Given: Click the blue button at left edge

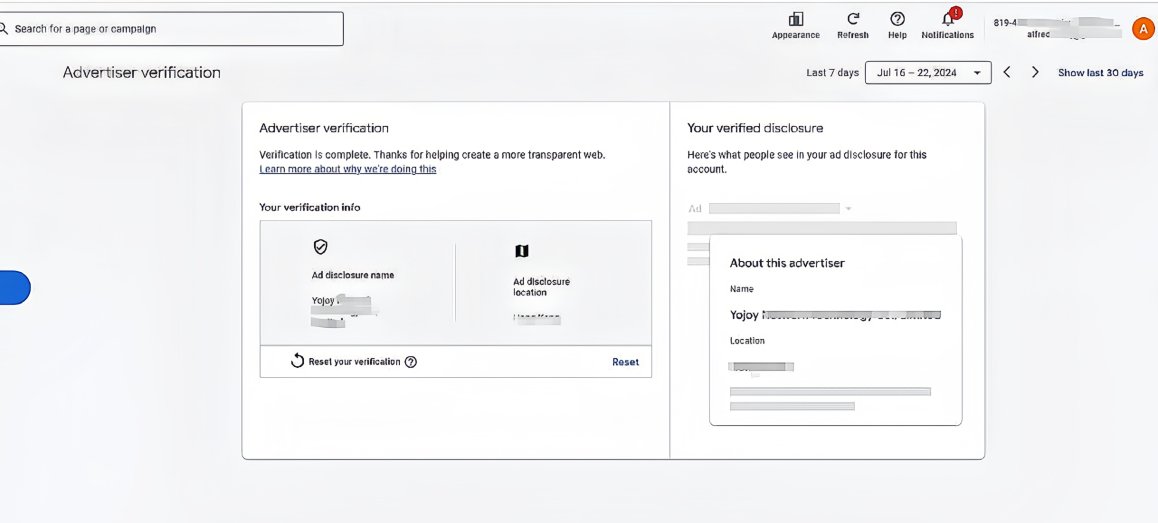Looking at the screenshot, I should pyautogui.click(x=15, y=287).
